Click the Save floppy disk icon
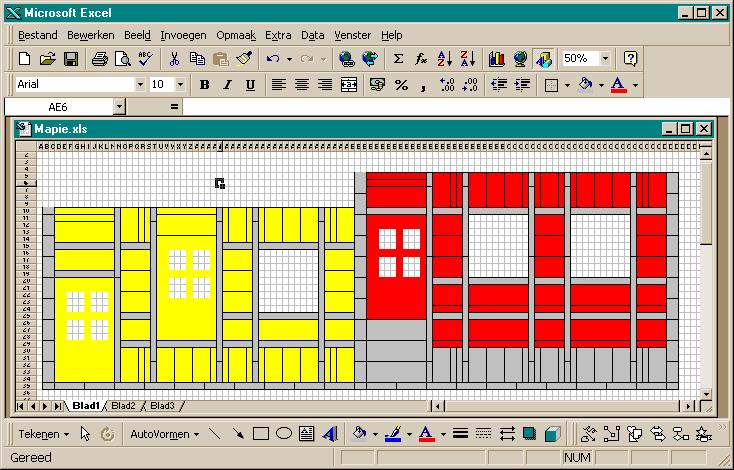Screen dimensions: 734x470 (71, 59)
